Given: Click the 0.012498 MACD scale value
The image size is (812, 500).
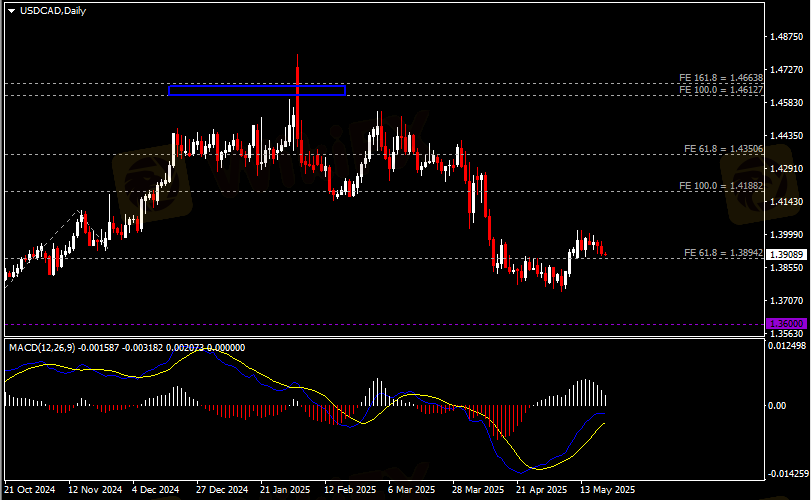Looking at the screenshot, I should point(787,345).
